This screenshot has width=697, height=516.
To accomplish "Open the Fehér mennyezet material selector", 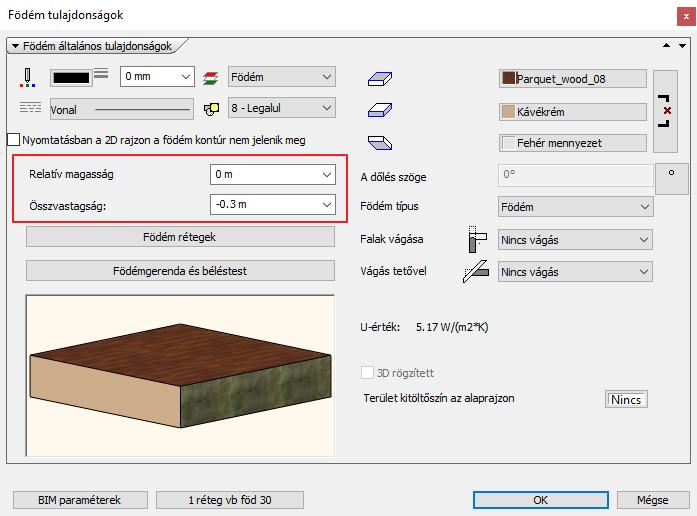I will [573, 143].
